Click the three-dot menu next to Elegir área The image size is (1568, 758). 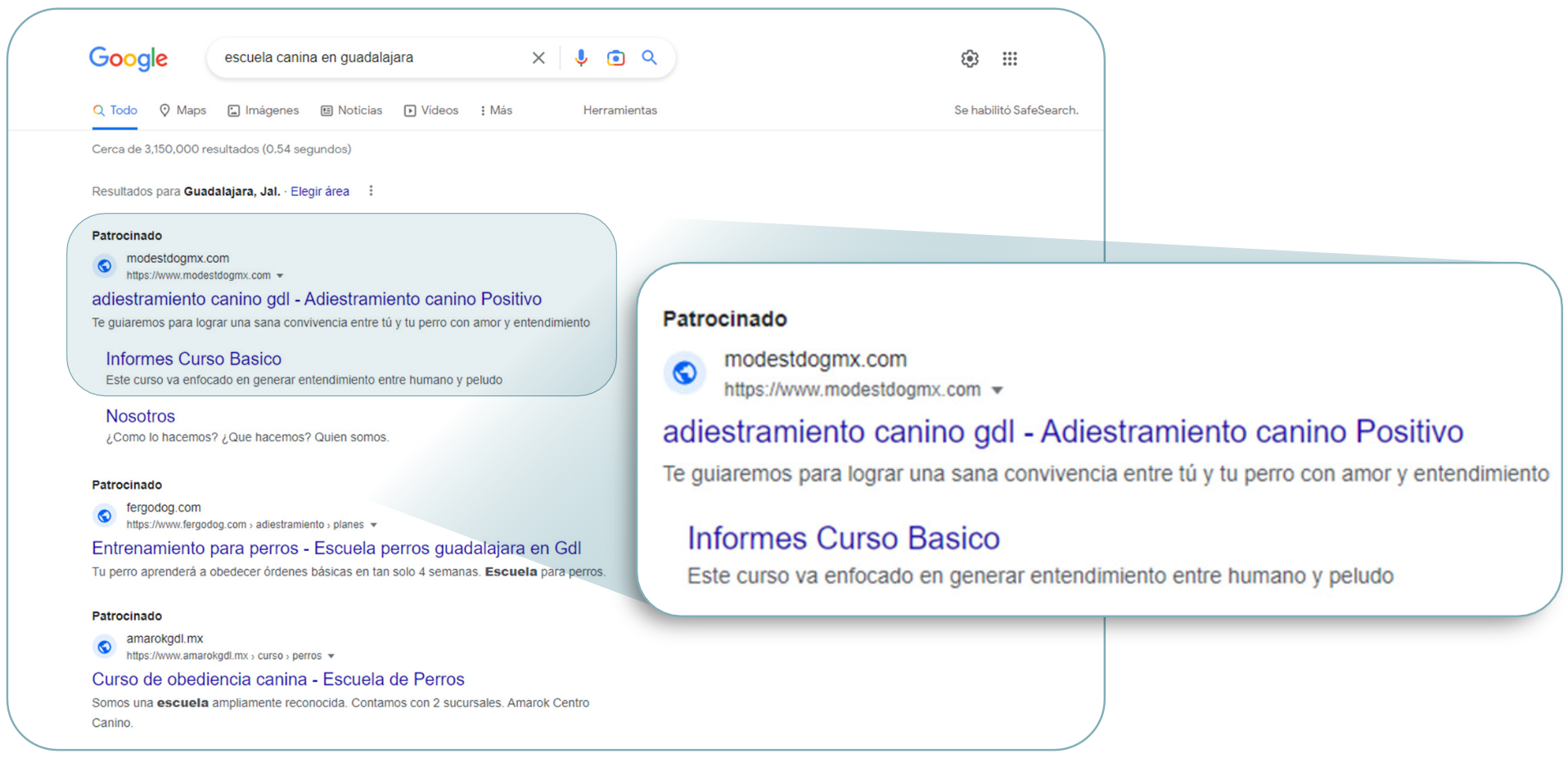(371, 191)
